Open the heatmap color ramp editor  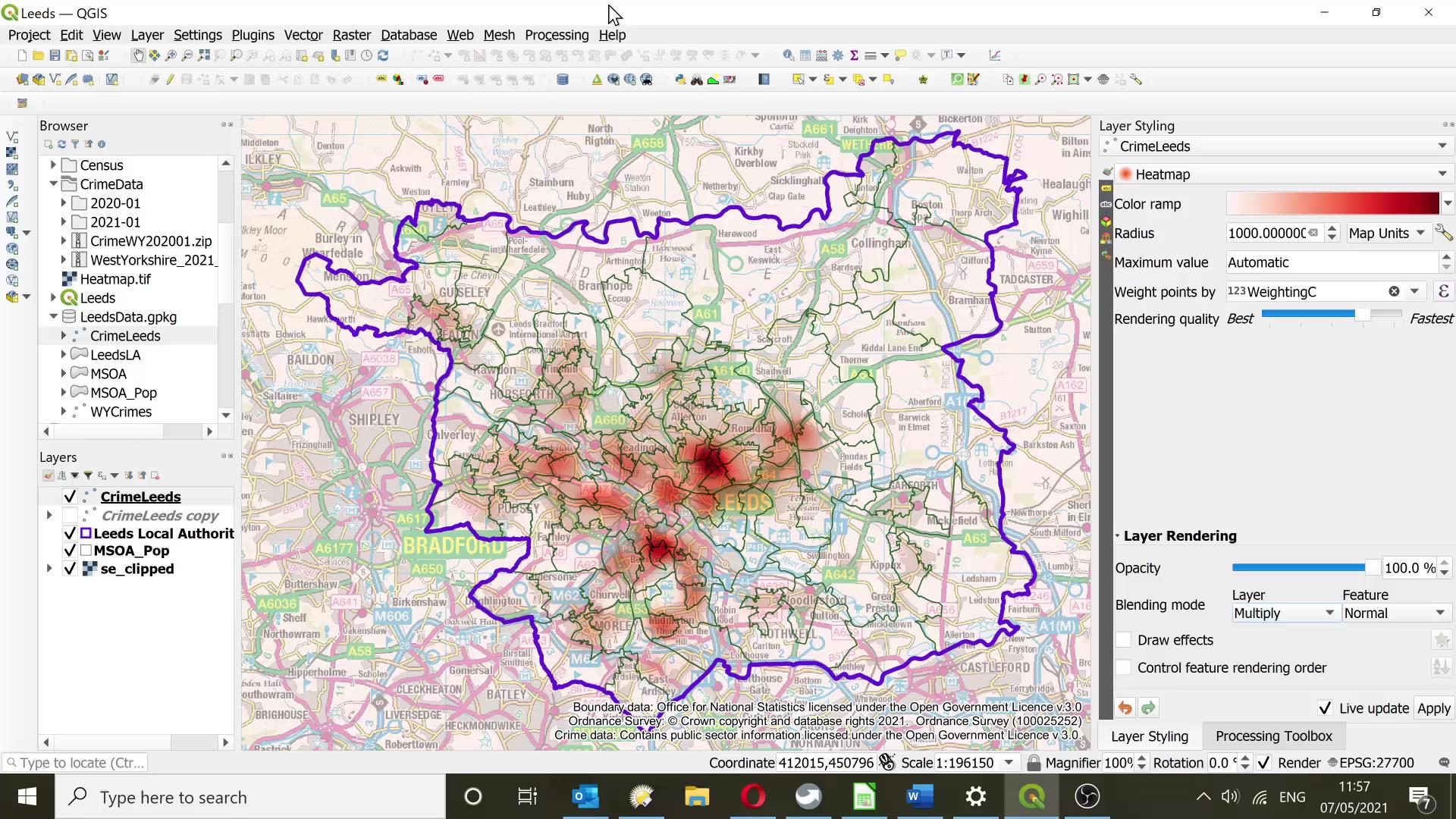coord(1333,204)
